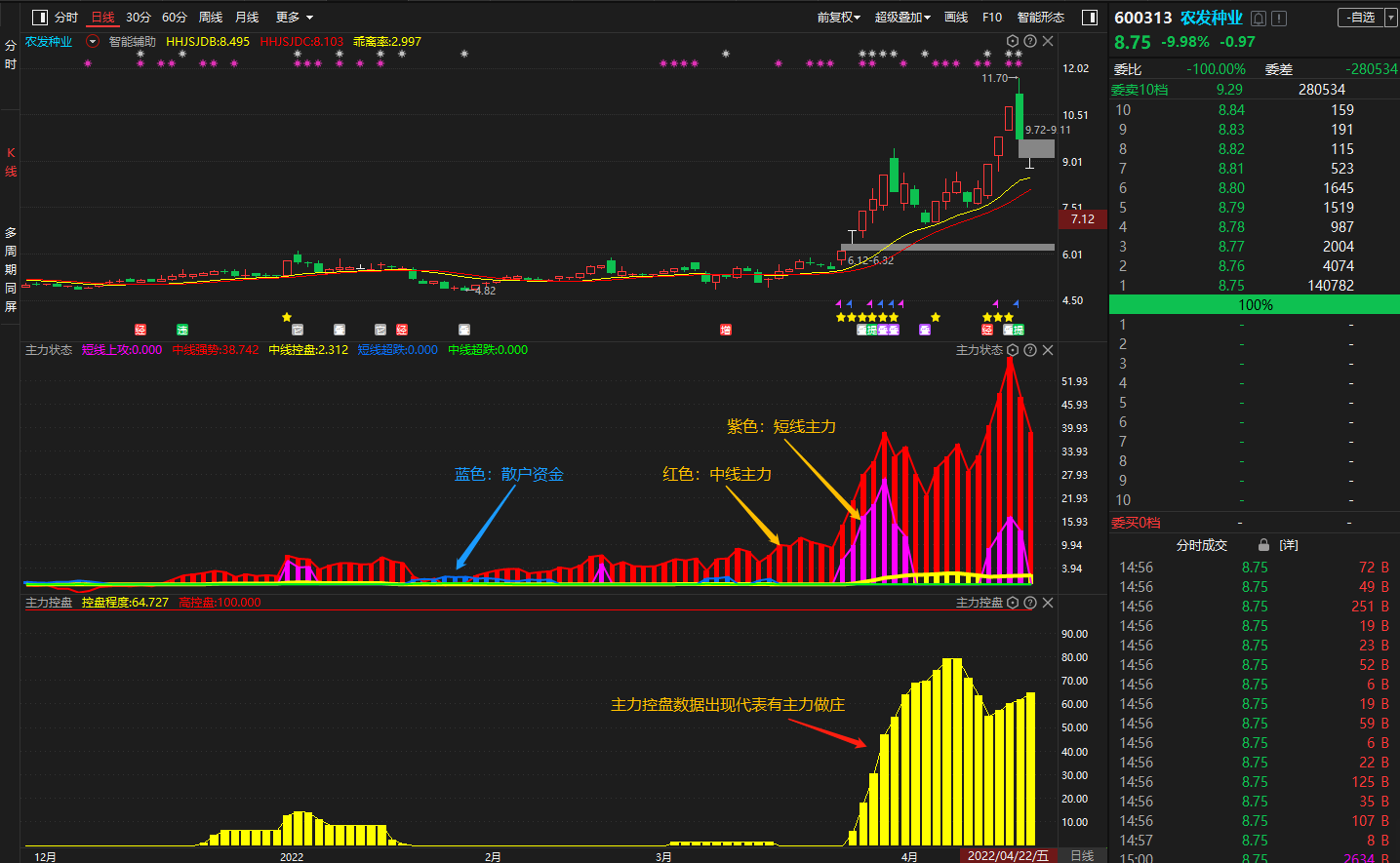Click the lock icon beside 分时成交
Screen dimensions: 1400x863
point(1263,545)
